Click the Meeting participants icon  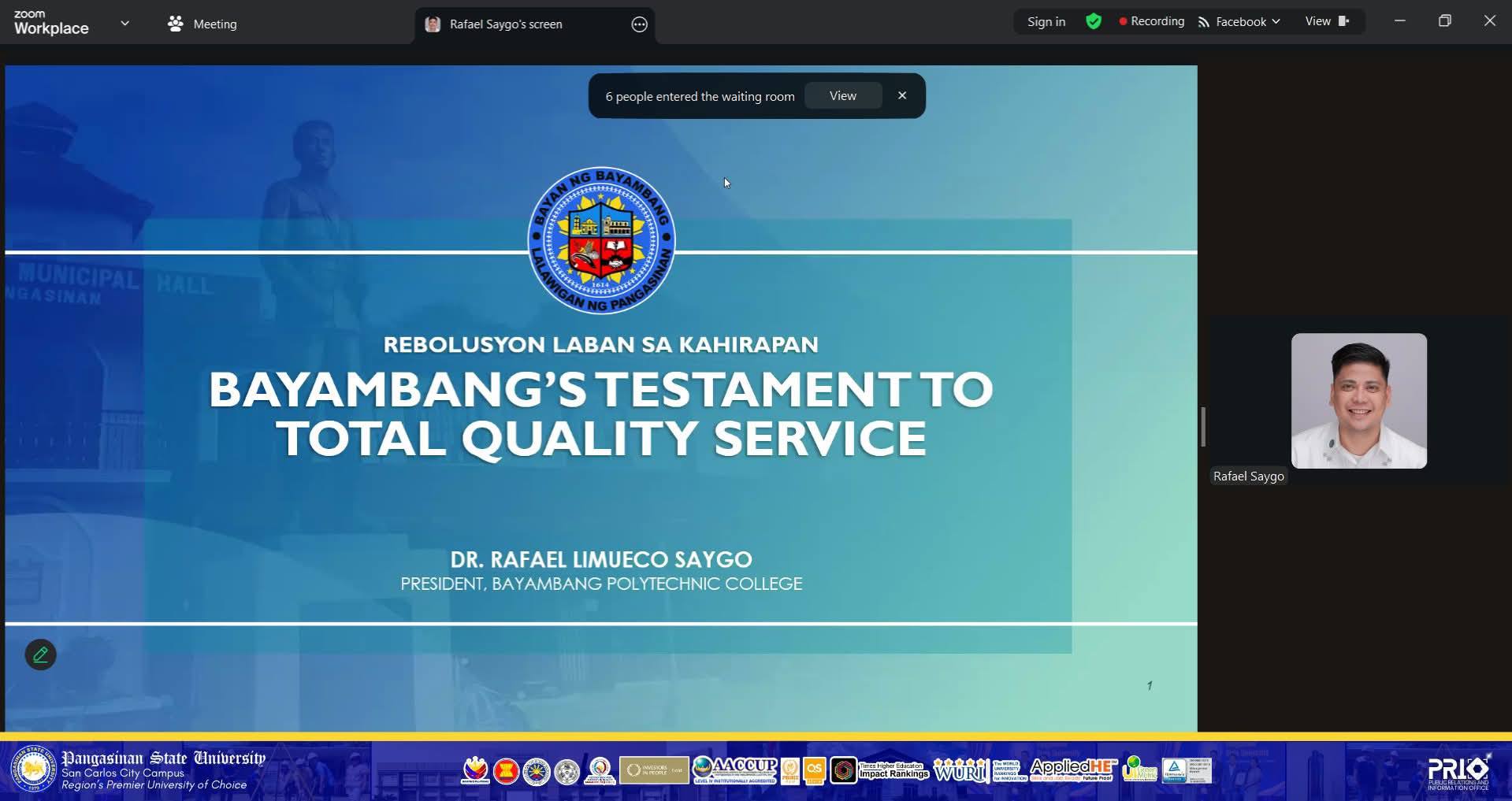175,24
